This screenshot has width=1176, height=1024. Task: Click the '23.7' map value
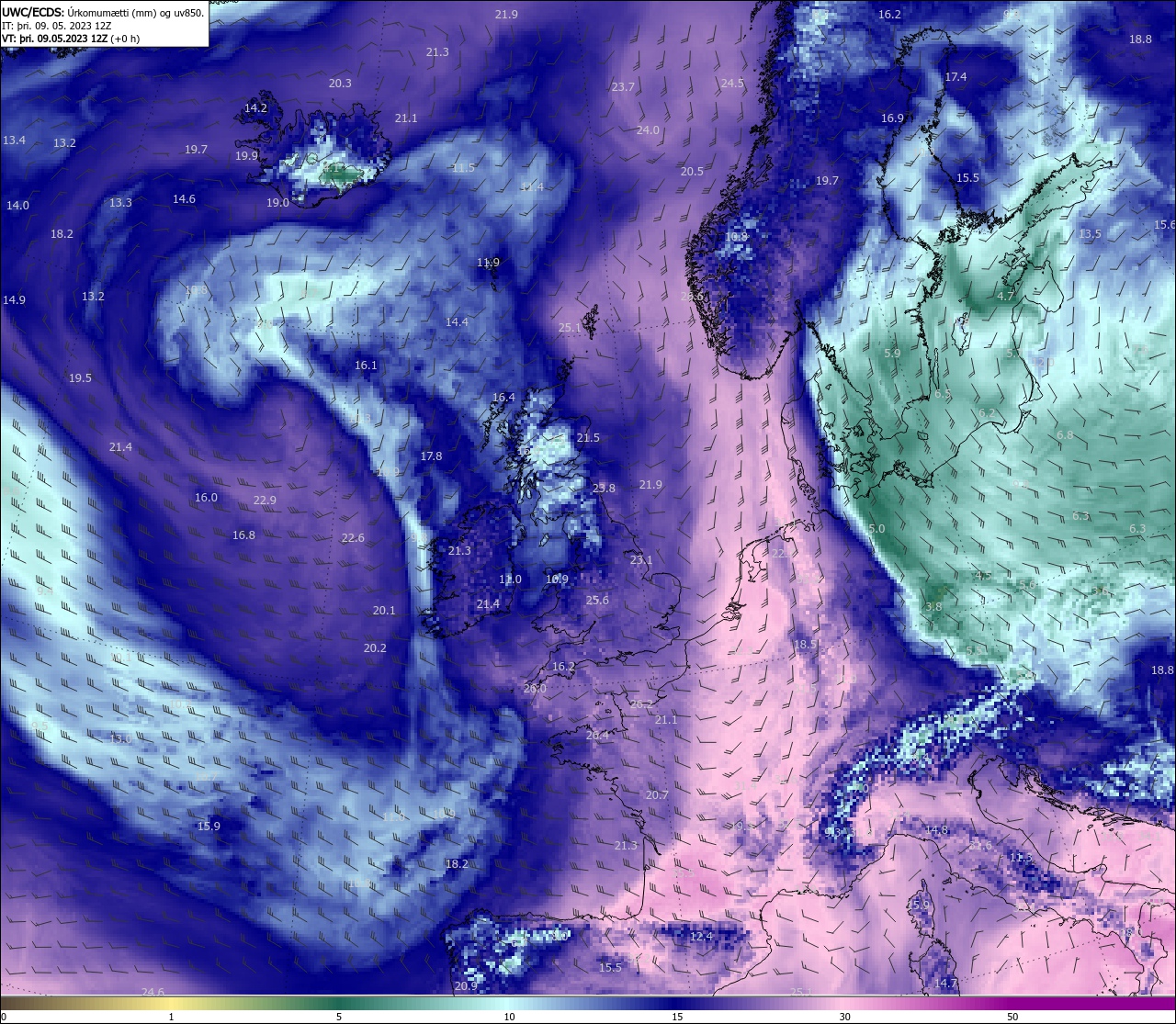[623, 87]
